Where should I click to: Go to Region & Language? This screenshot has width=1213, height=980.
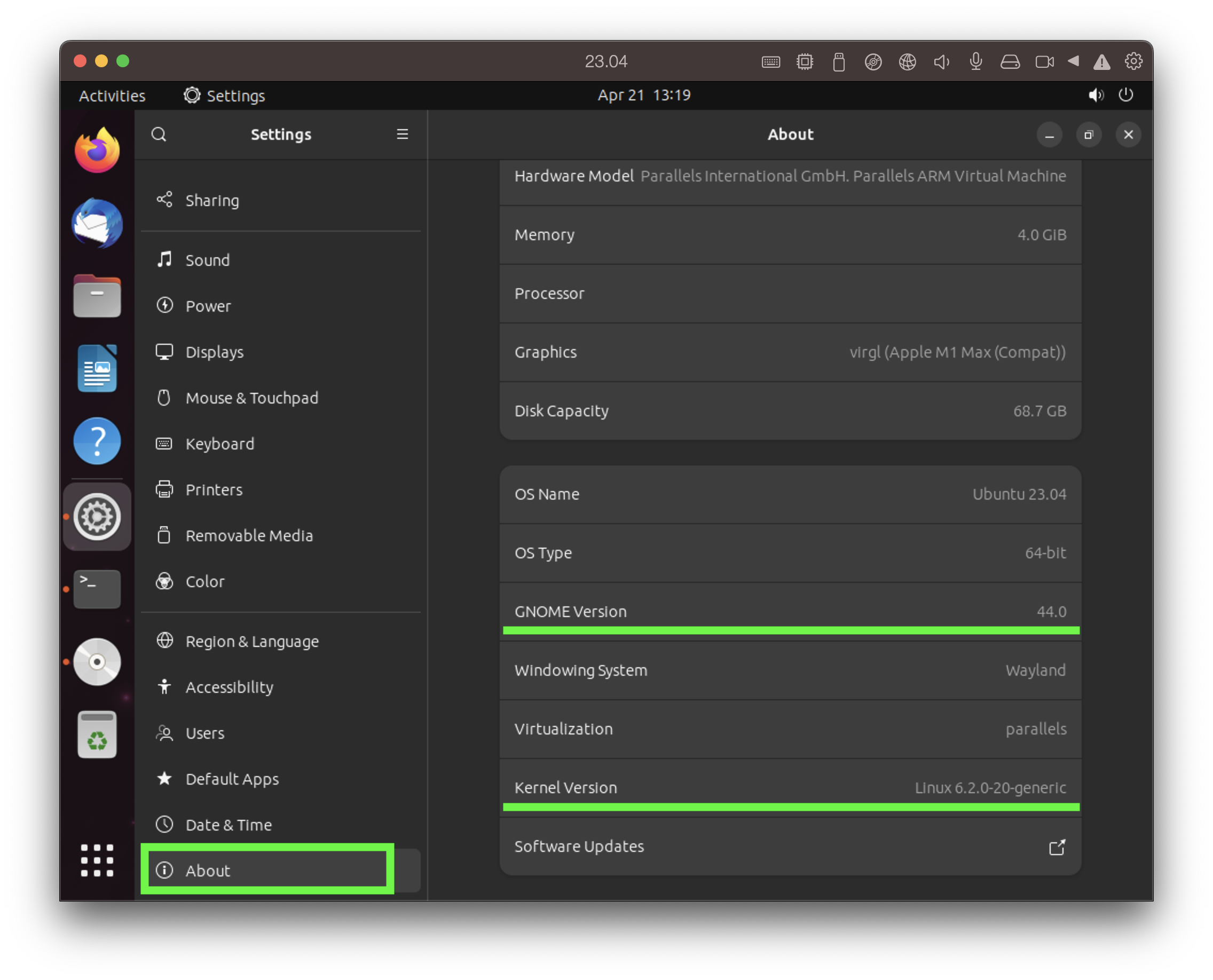281,641
